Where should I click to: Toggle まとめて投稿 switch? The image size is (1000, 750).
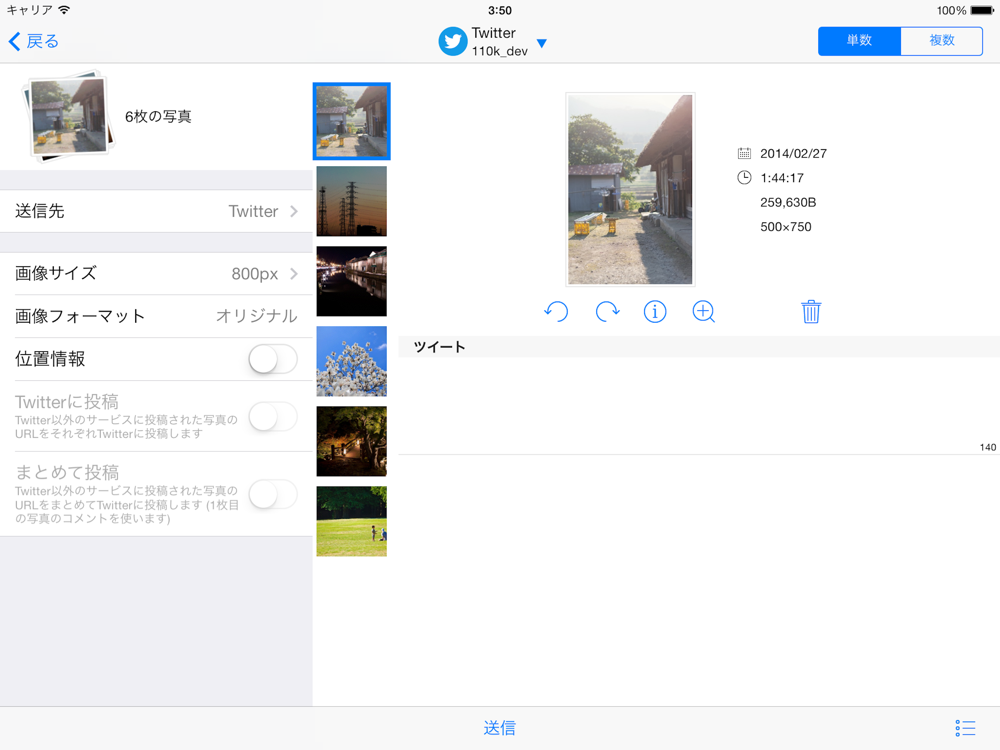point(273,494)
